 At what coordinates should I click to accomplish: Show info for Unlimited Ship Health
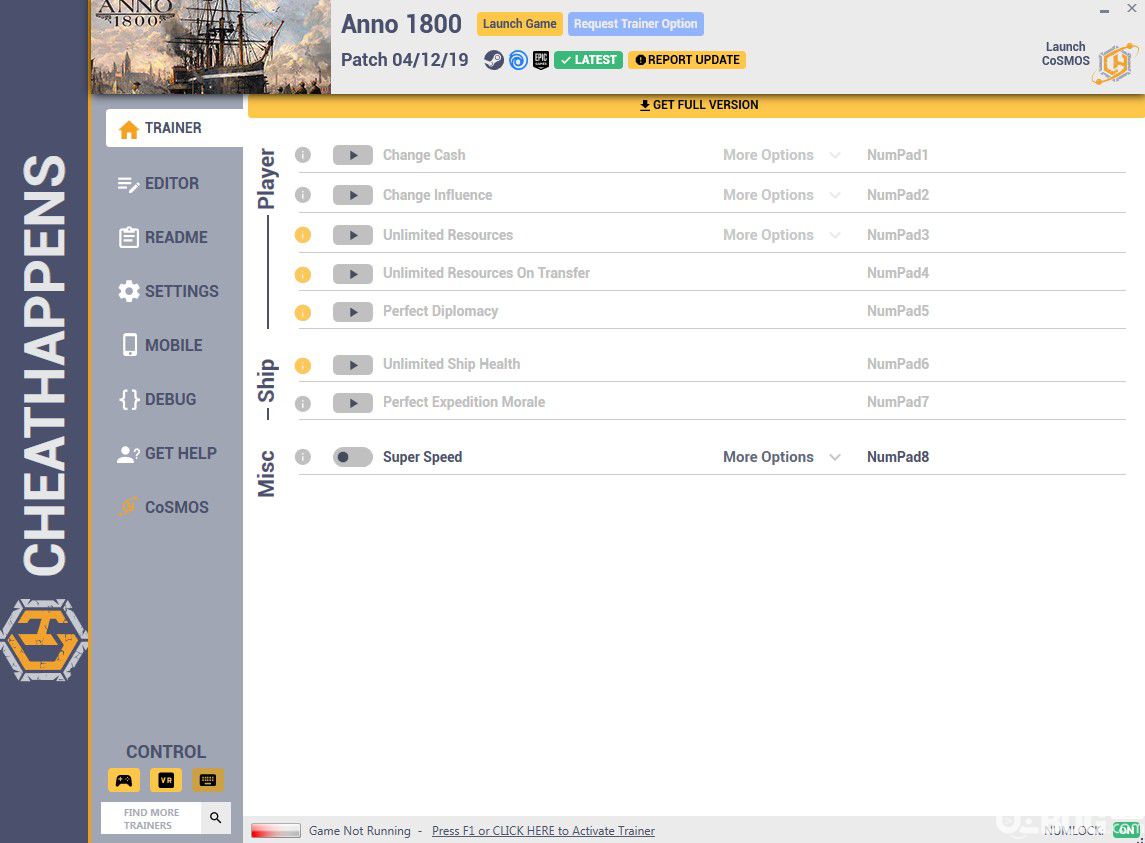pos(303,365)
